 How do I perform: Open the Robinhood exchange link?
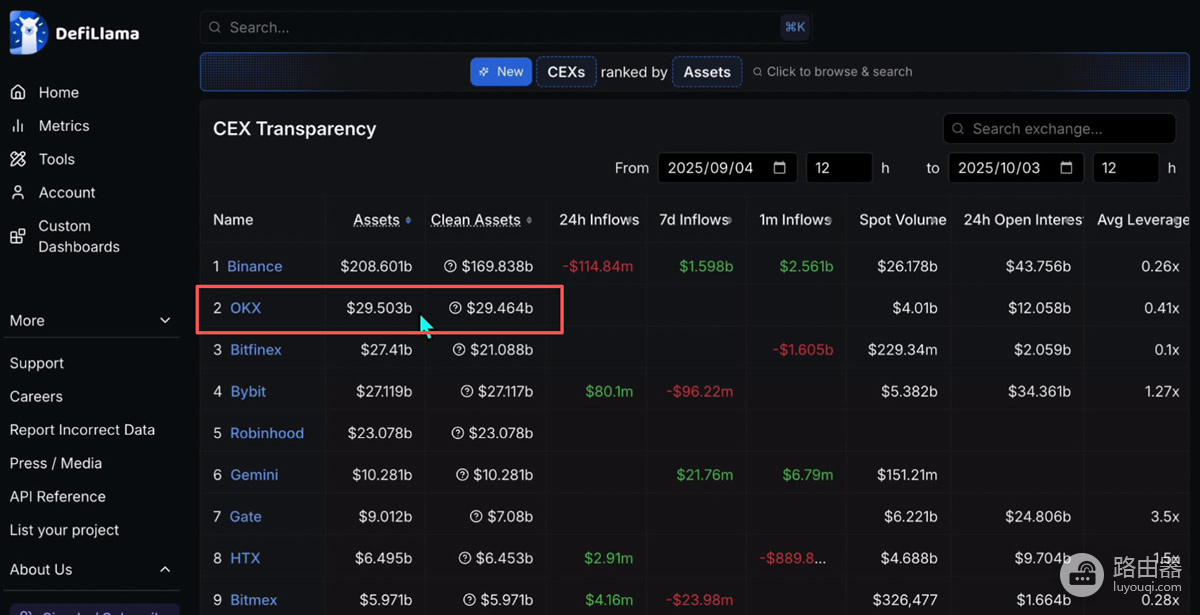(267, 433)
